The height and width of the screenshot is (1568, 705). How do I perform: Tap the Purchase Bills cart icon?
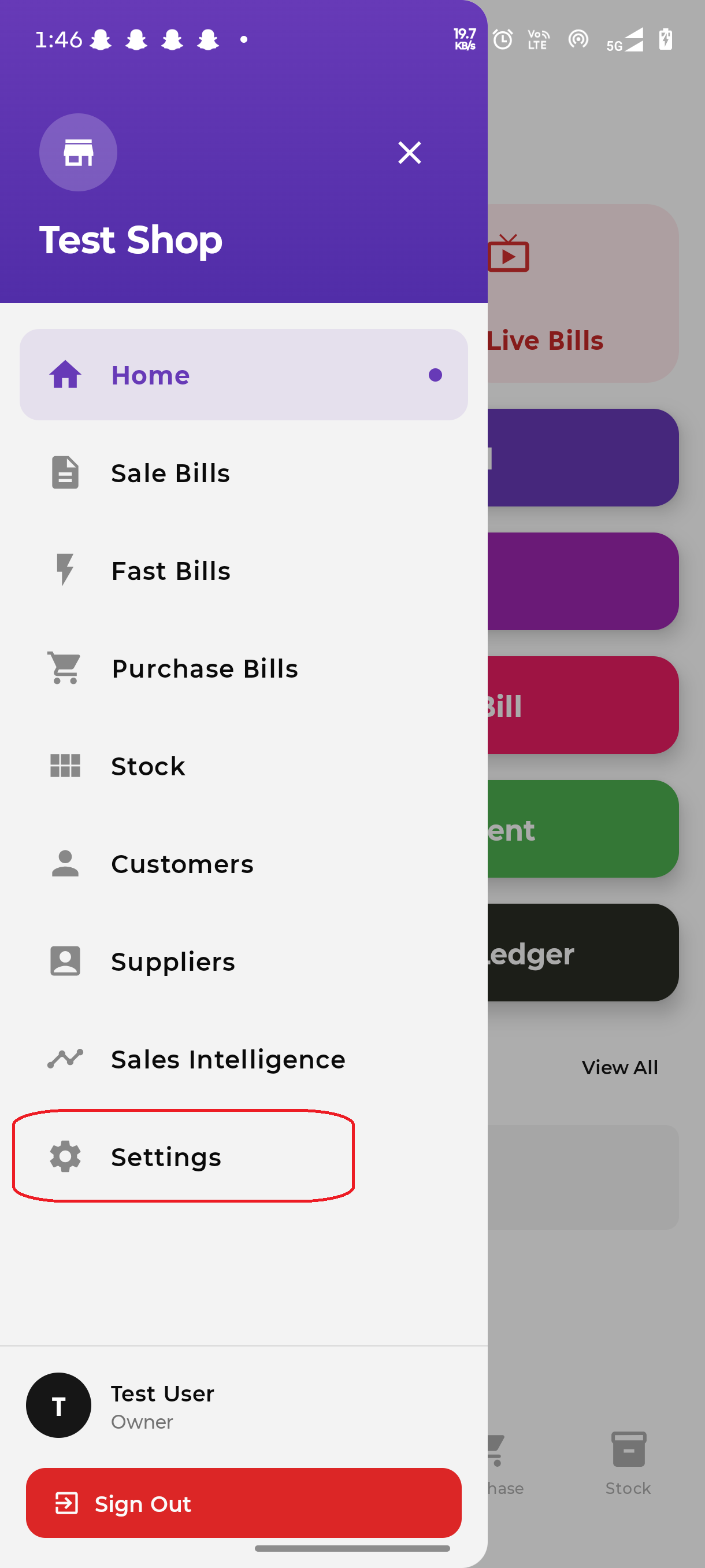[65, 668]
